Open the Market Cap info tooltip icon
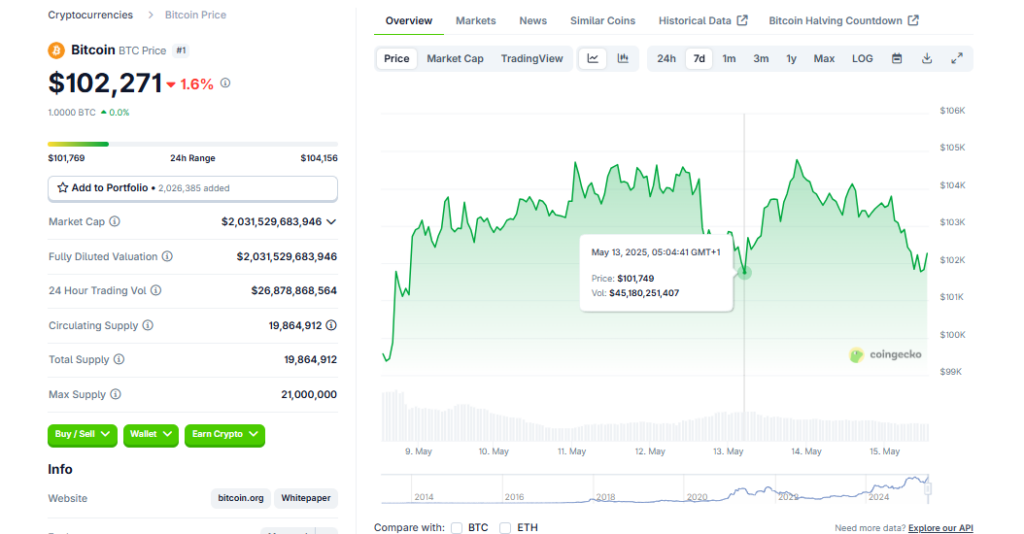The width and height of the screenshot is (1024, 534). tap(114, 221)
